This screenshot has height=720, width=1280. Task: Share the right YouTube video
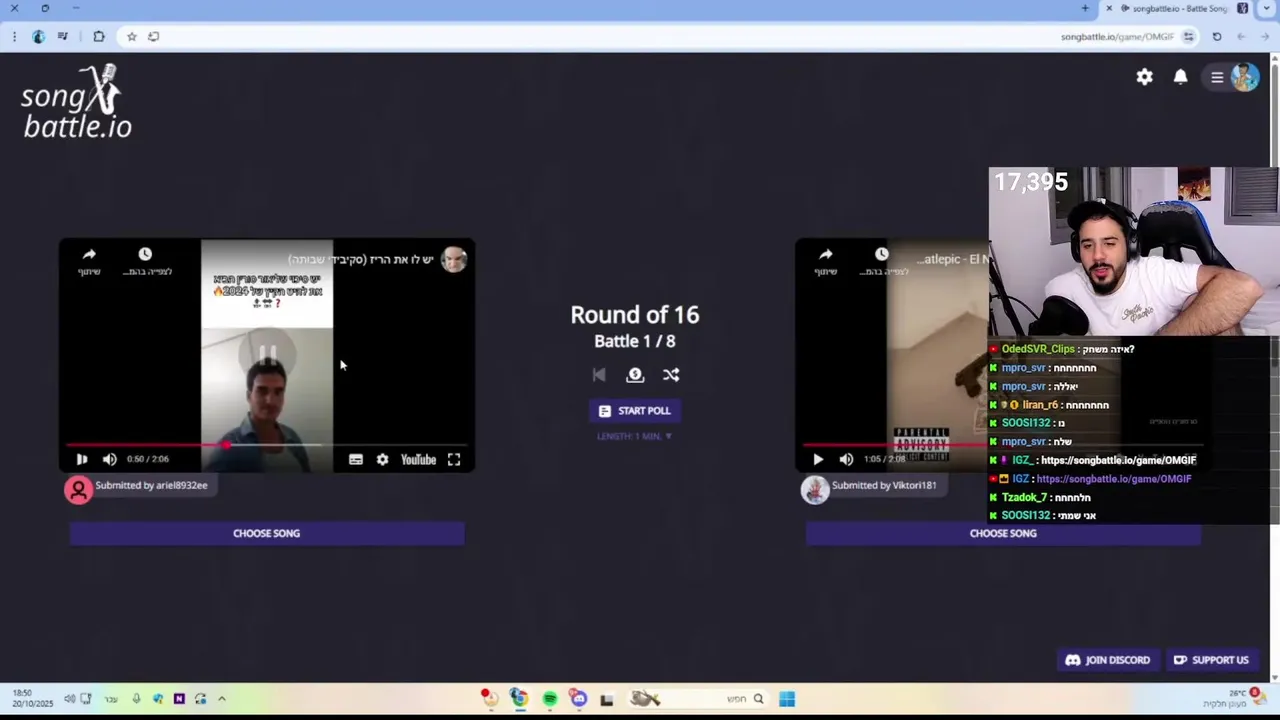coord(825,260)
